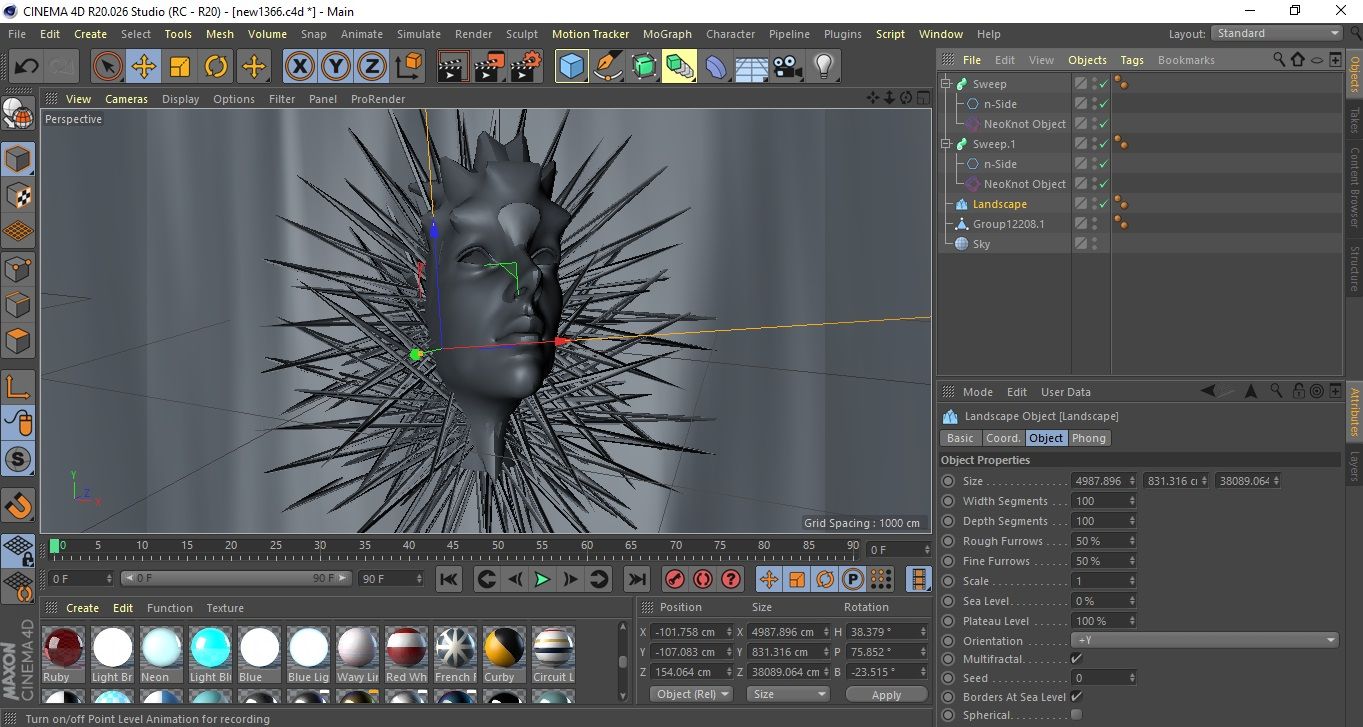Open viewport Cameras menu
1363x727 pixels.
[x=127, y=99]
